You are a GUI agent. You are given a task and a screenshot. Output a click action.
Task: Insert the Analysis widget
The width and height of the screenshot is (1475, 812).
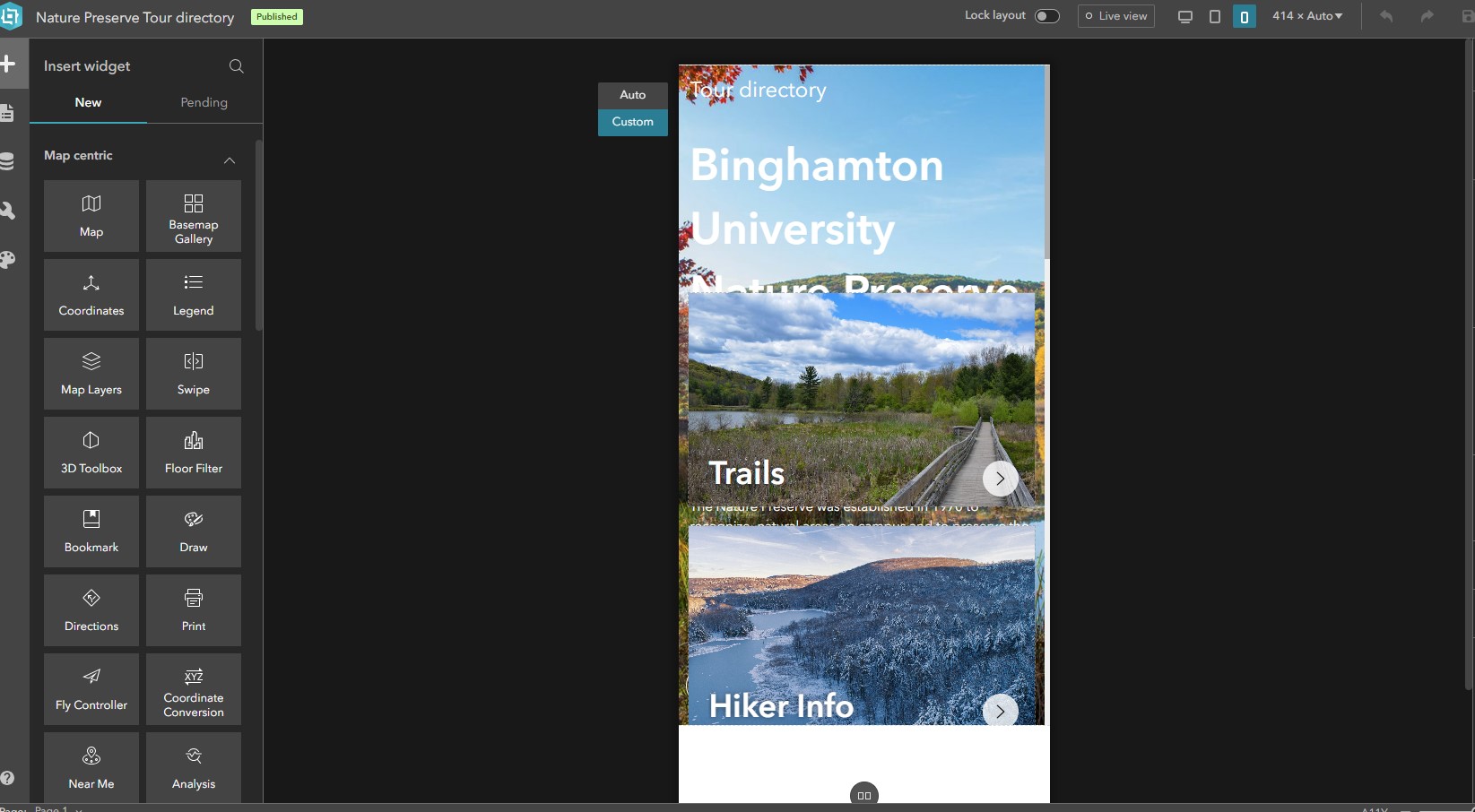click(194, 767)
